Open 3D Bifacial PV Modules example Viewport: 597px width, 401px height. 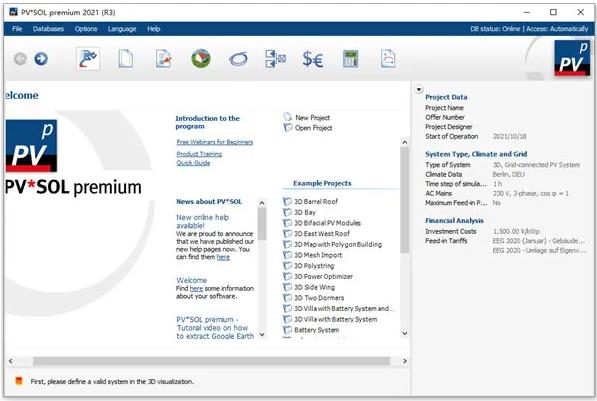tap(327, 223)
